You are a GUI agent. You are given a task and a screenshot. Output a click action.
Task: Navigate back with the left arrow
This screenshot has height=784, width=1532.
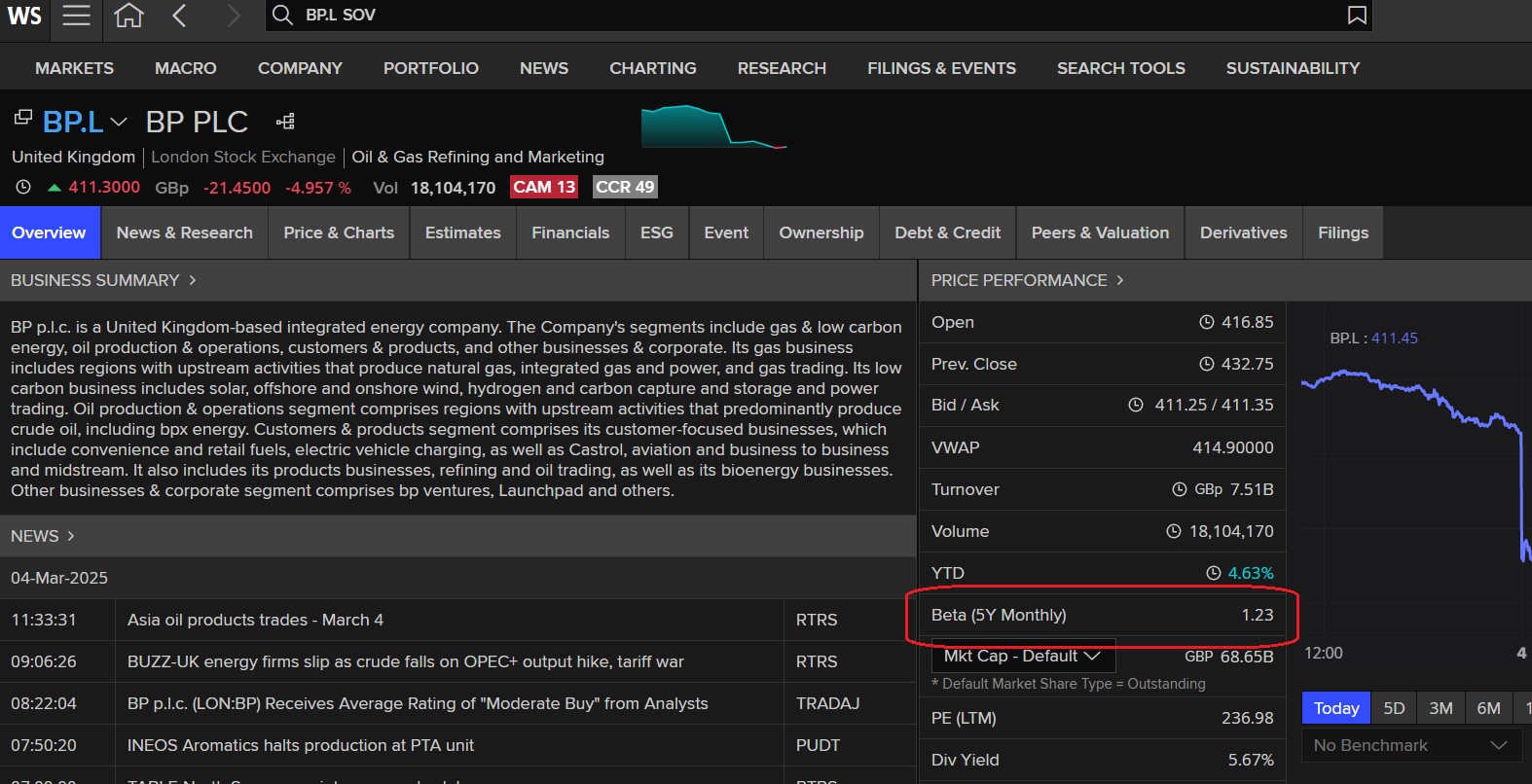(179, 16)
